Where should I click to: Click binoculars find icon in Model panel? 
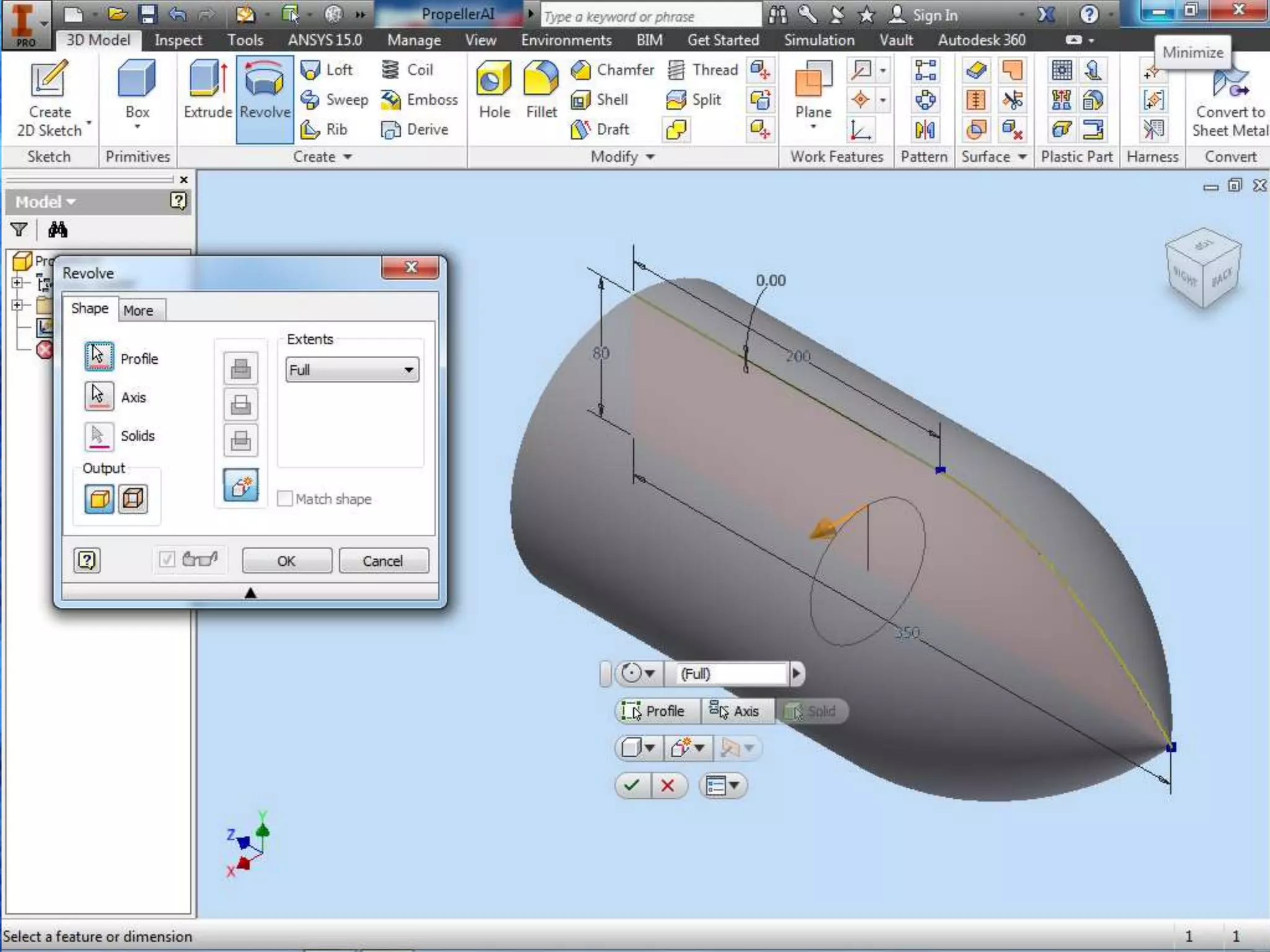[x=58, y=230]
